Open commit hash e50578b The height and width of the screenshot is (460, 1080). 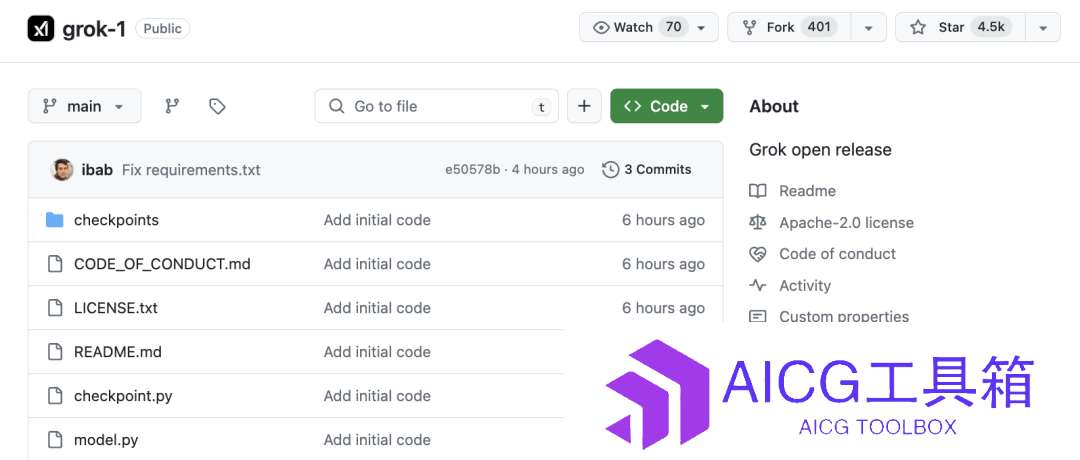472,169
